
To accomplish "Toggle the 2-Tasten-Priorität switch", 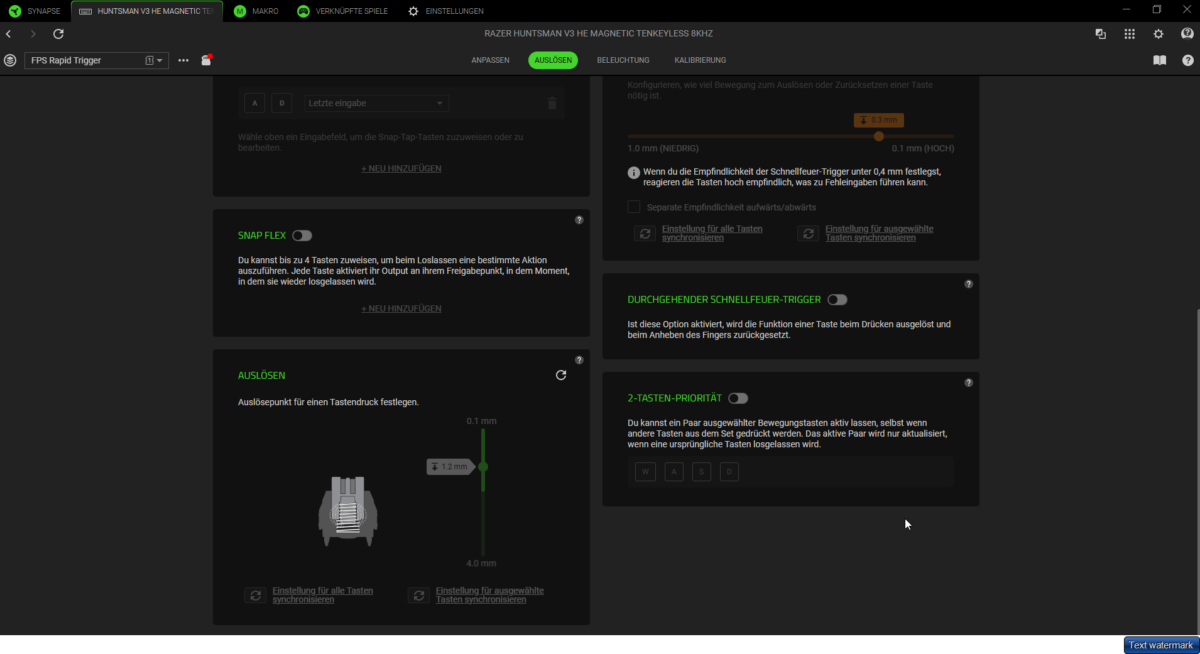I will coord(738,398).
